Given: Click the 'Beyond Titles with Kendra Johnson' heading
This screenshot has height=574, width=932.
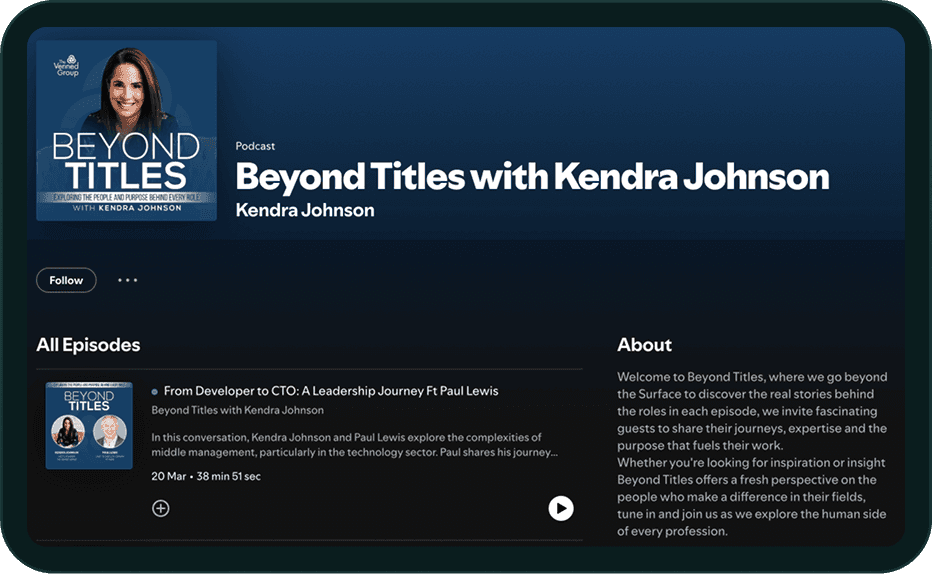Looking at the screenshot, I should 532,177.
